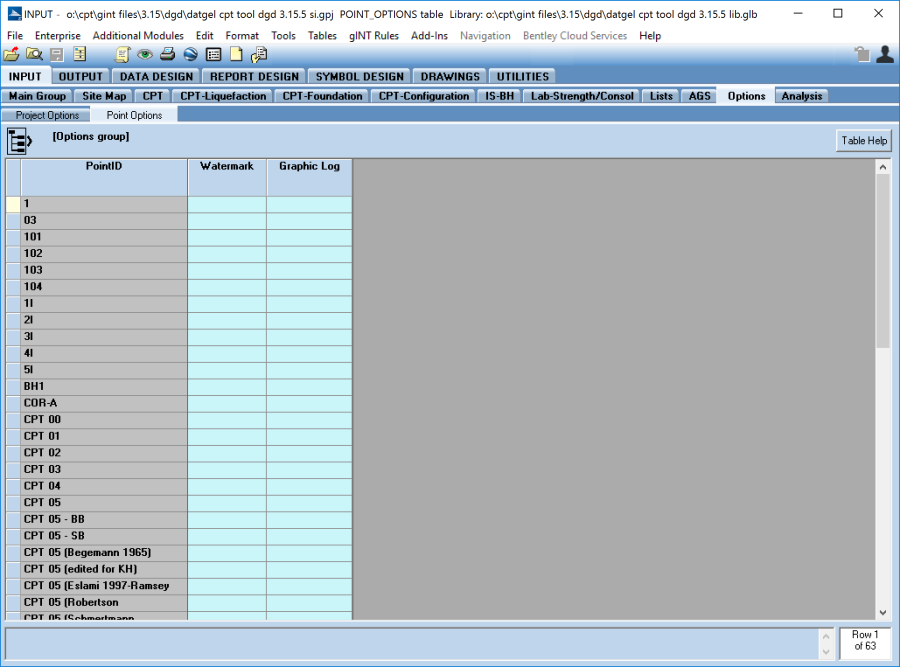Click the open project folder icon

pyautogui.click(x=12, y=55)
